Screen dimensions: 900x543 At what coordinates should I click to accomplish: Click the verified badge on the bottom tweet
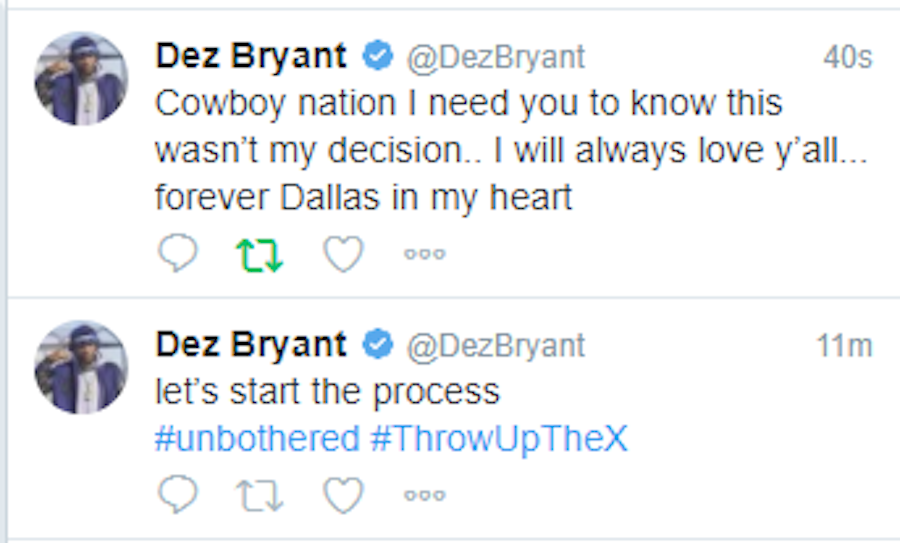[377, 345]
